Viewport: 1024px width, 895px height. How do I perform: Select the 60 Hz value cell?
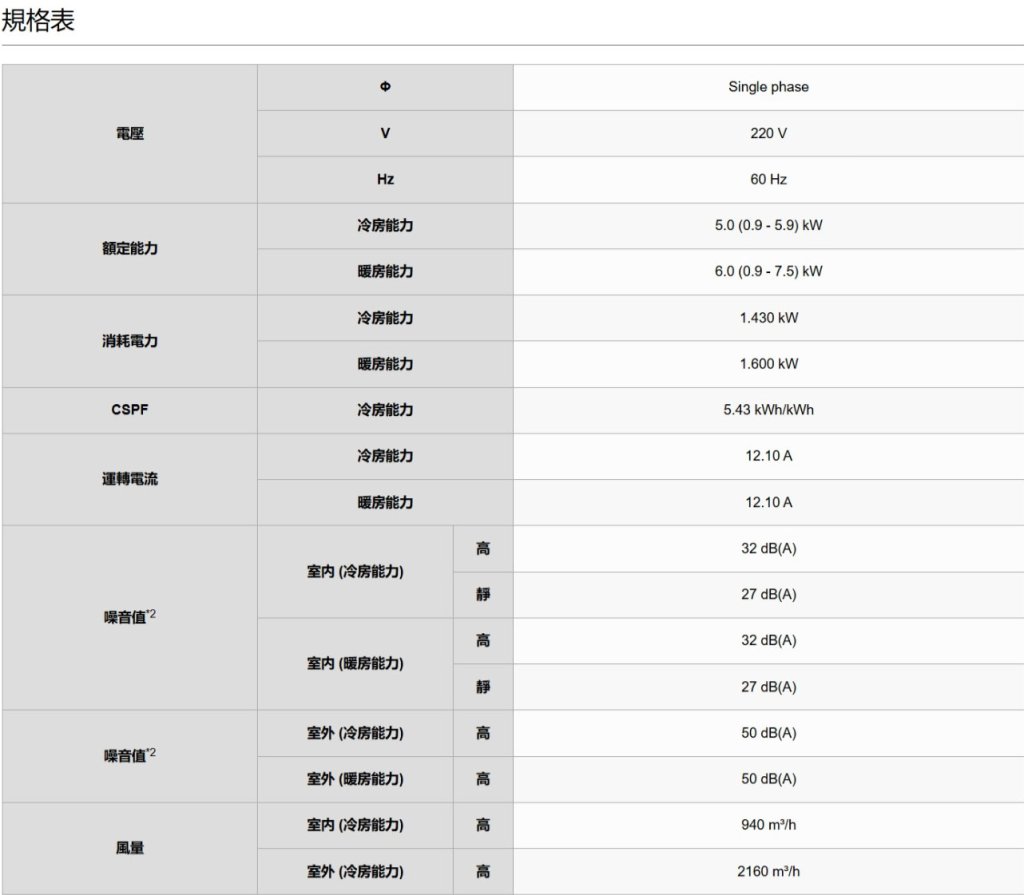[x=768, y=179]
